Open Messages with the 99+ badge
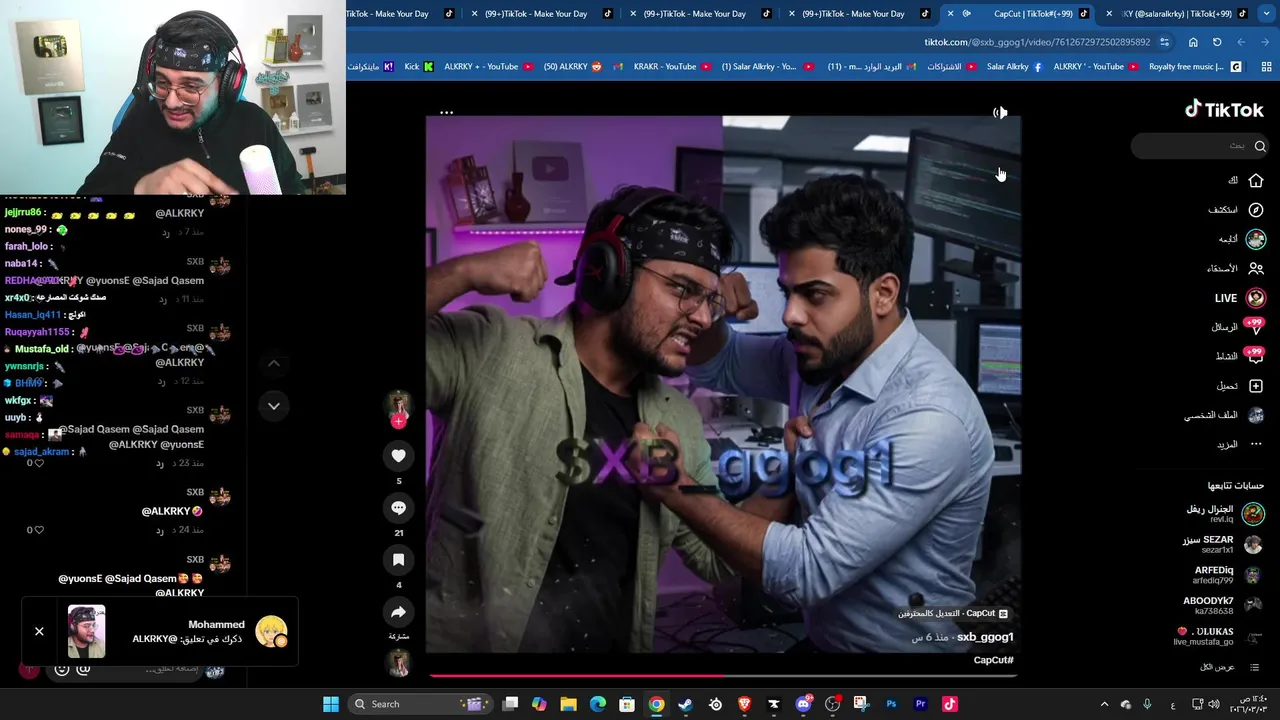1280x720 pixels. tap(1239, 327)
